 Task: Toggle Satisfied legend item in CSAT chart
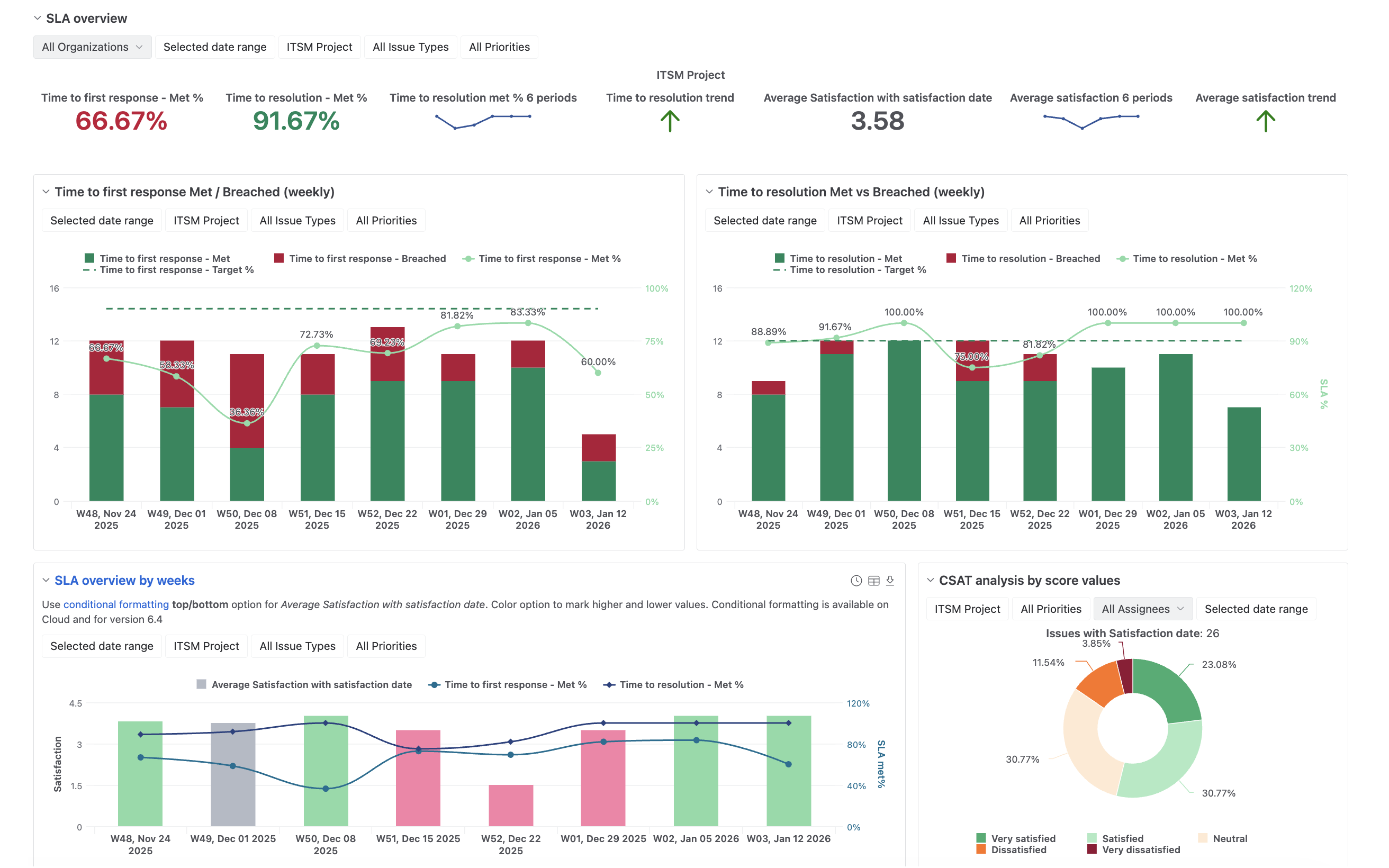pos(1115,839)
